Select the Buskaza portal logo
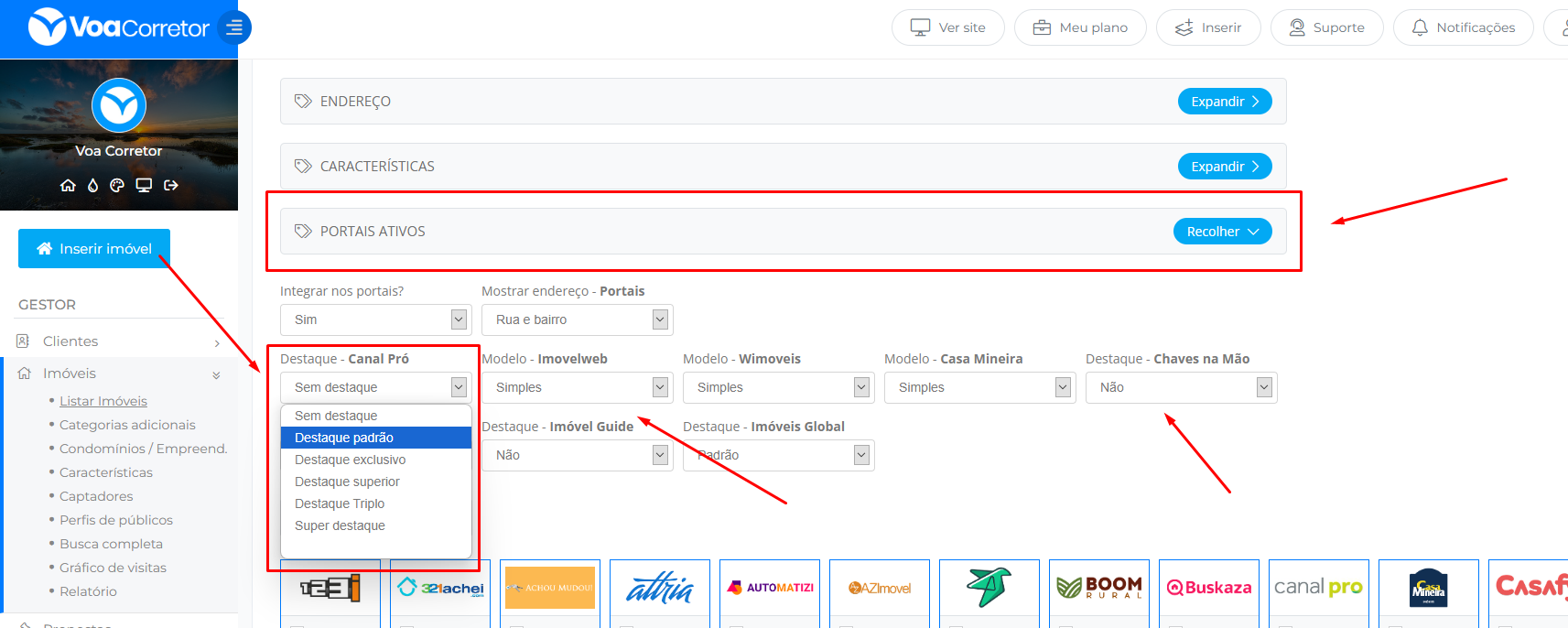Screen dimensions: 1568x628 coord(1208,588)
